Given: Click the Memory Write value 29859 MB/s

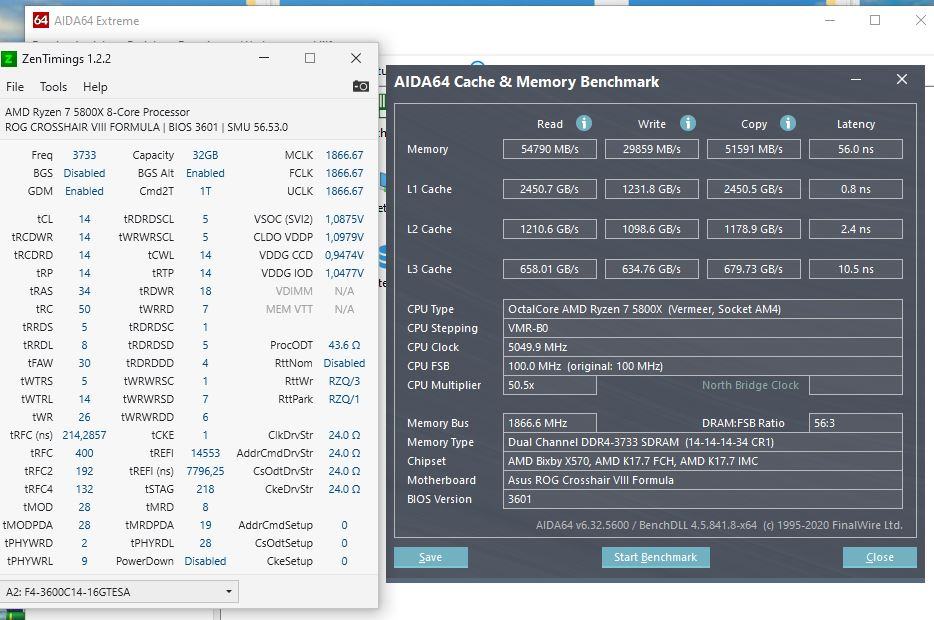Looking at the screenshot, I should (652, 149).
